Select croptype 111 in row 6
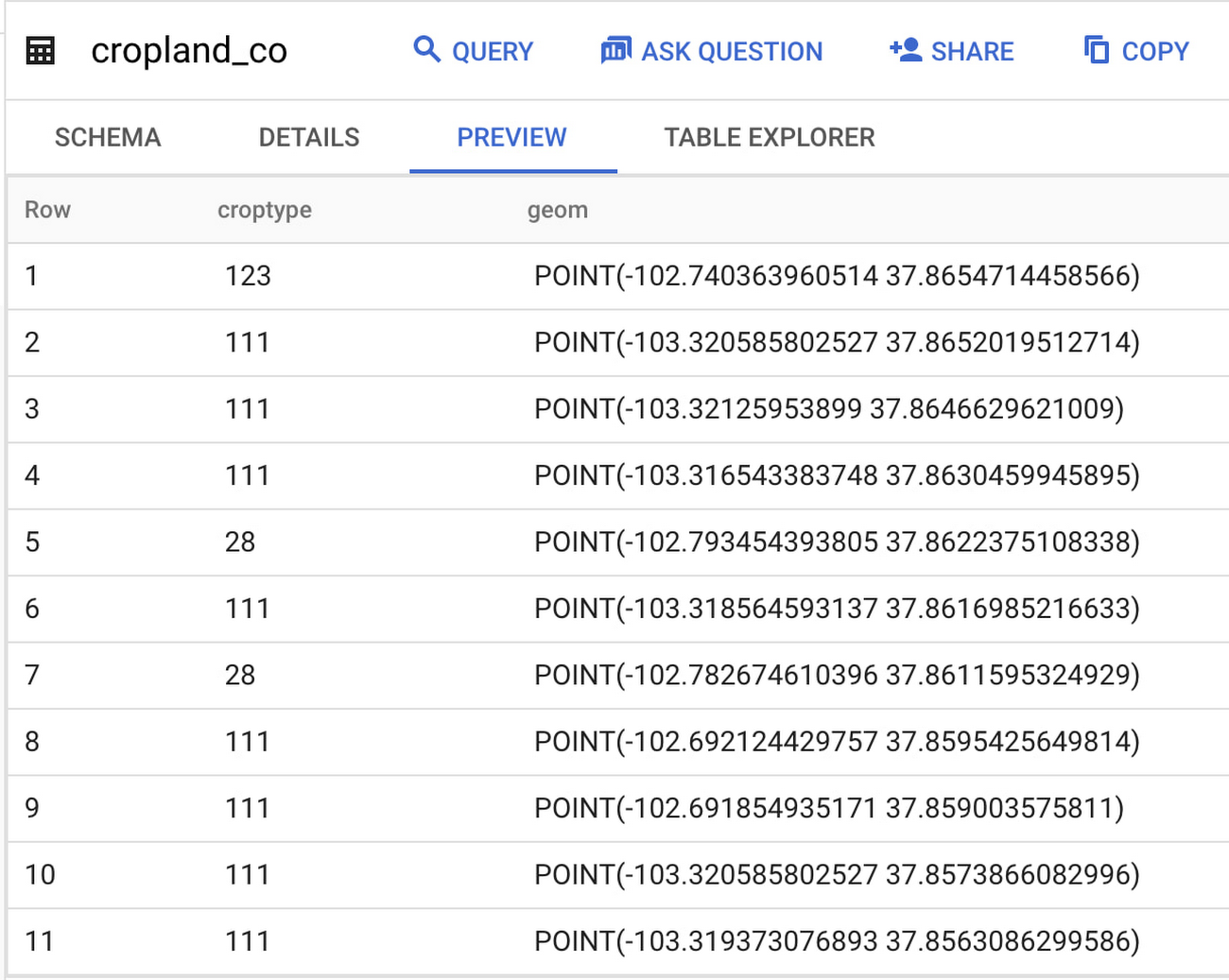This screenshot has width=1229, height=980. click(x=248, y=609)
